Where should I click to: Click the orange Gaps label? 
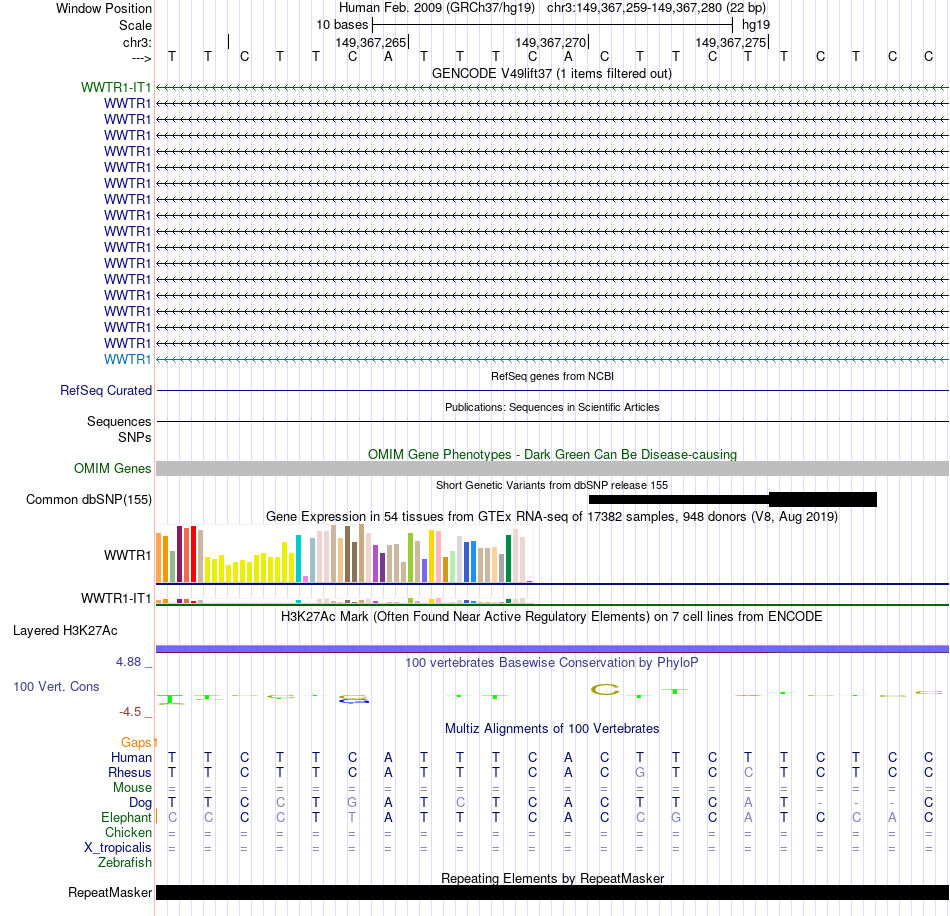136,743
